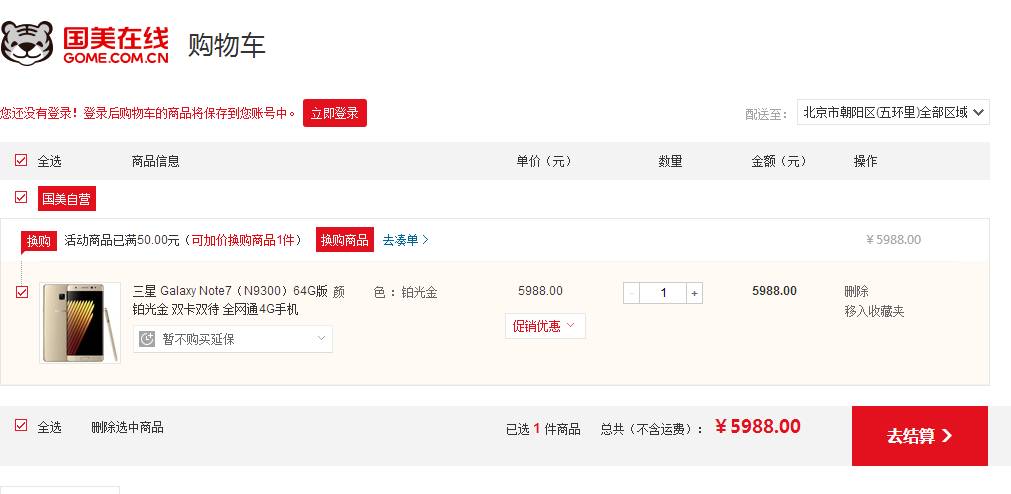
Task: Move item to favorites via 移入收藏夹
Action: [x=873, y=311]
